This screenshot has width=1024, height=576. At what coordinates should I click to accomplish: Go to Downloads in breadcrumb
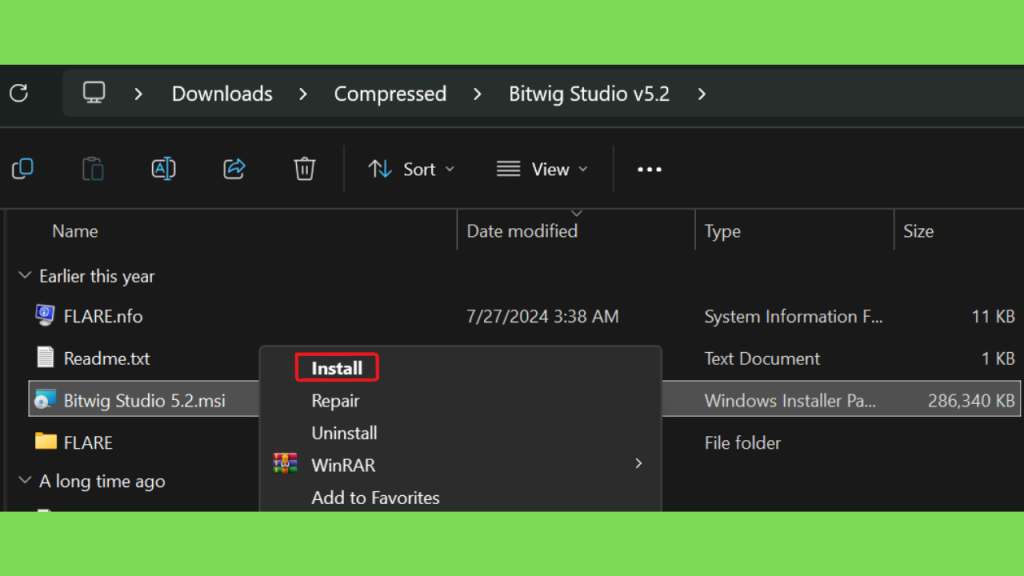point(222,94)
